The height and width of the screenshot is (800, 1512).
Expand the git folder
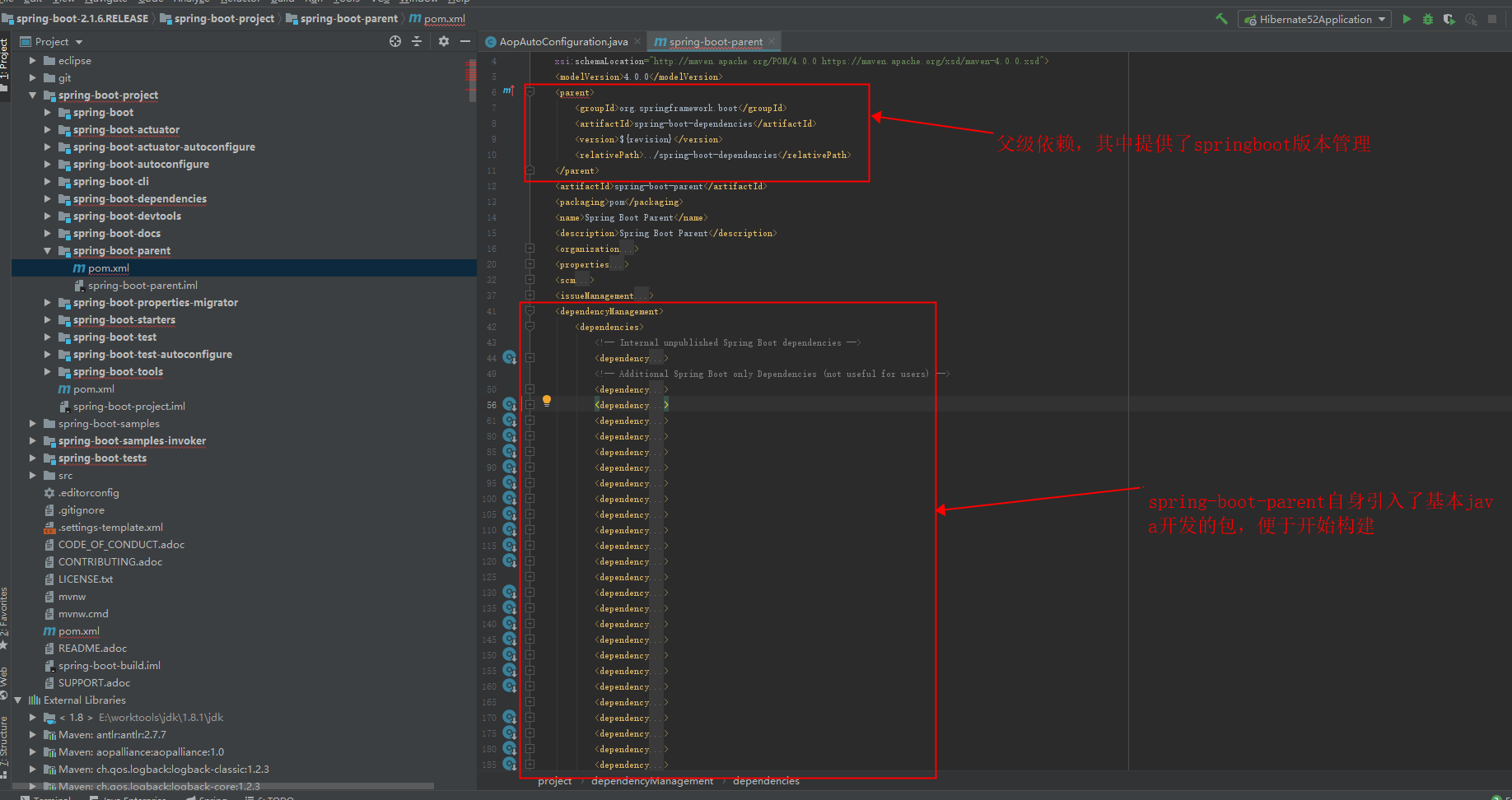[33, 78]
